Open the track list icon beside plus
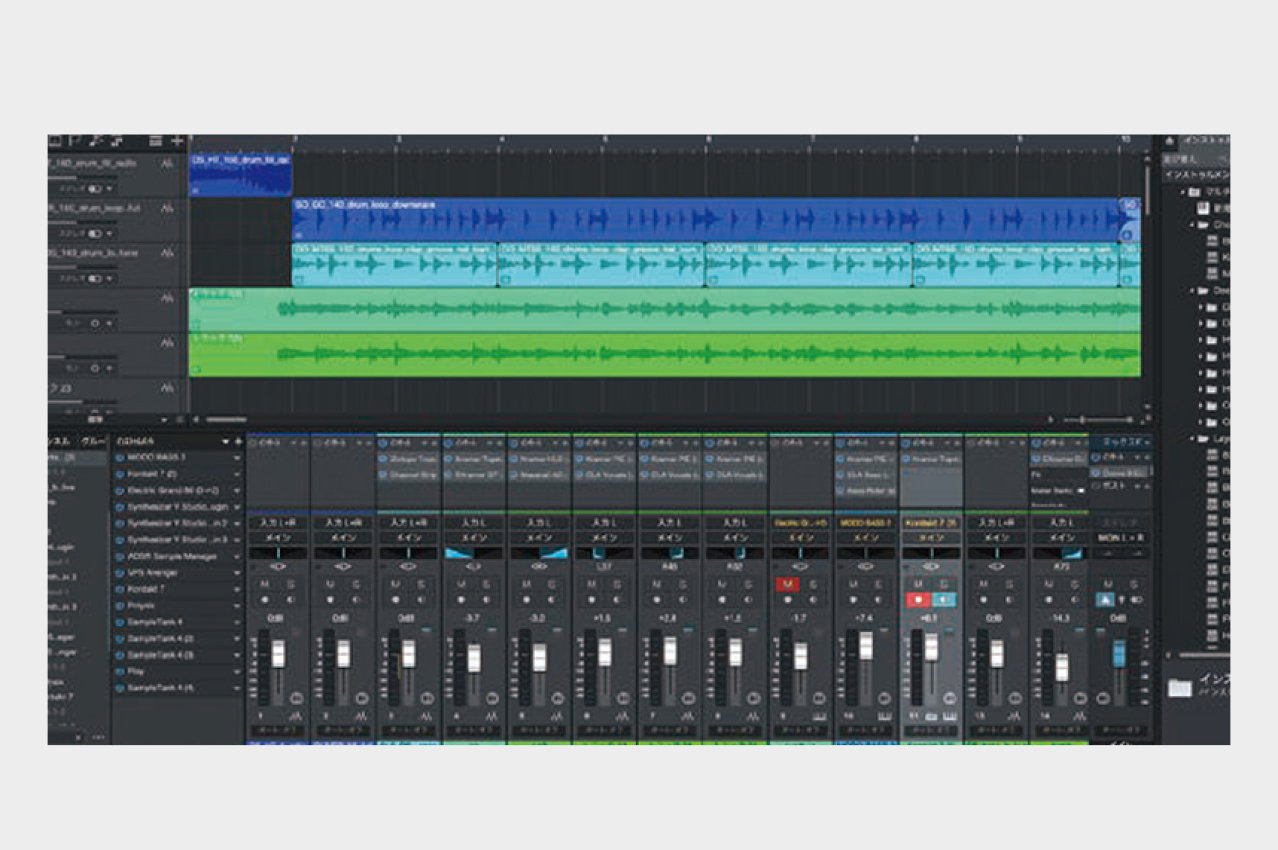The image size is (1278, 850). pyautogui.click(x=155, y=142)
